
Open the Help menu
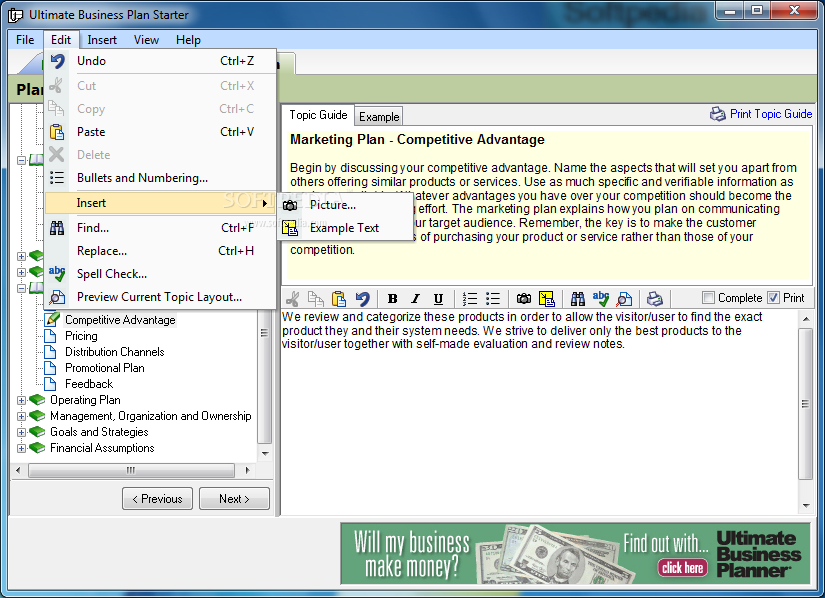click(188, 40)
